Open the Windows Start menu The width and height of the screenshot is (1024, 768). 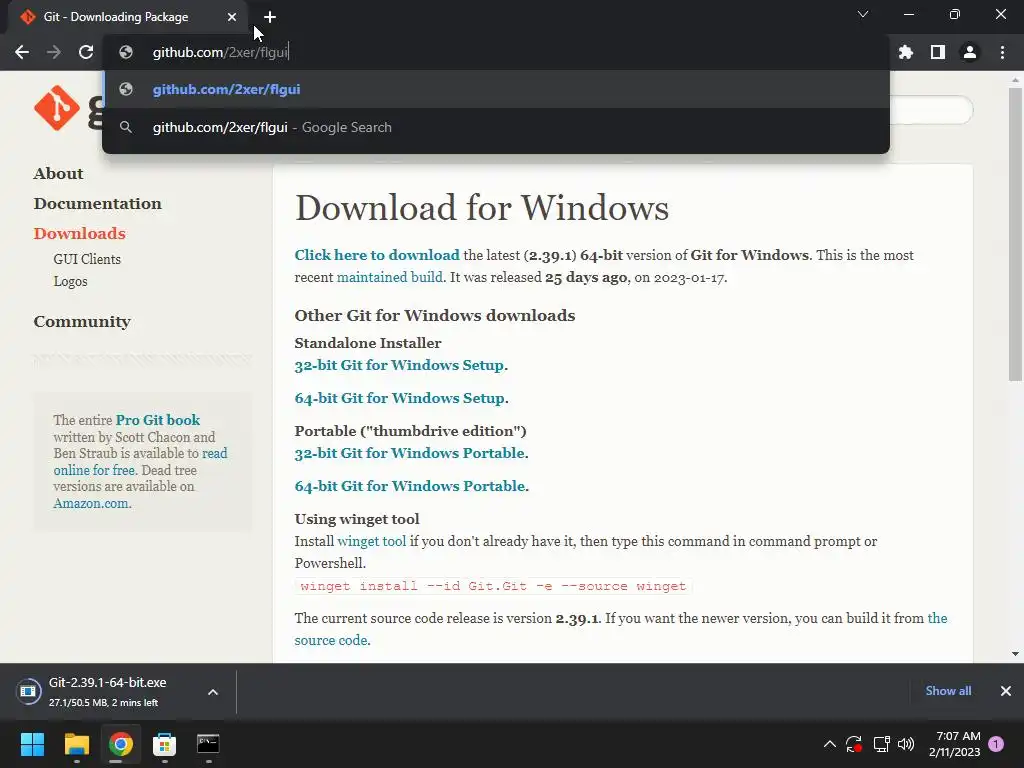pyautogui.click(x=32, y=744)
